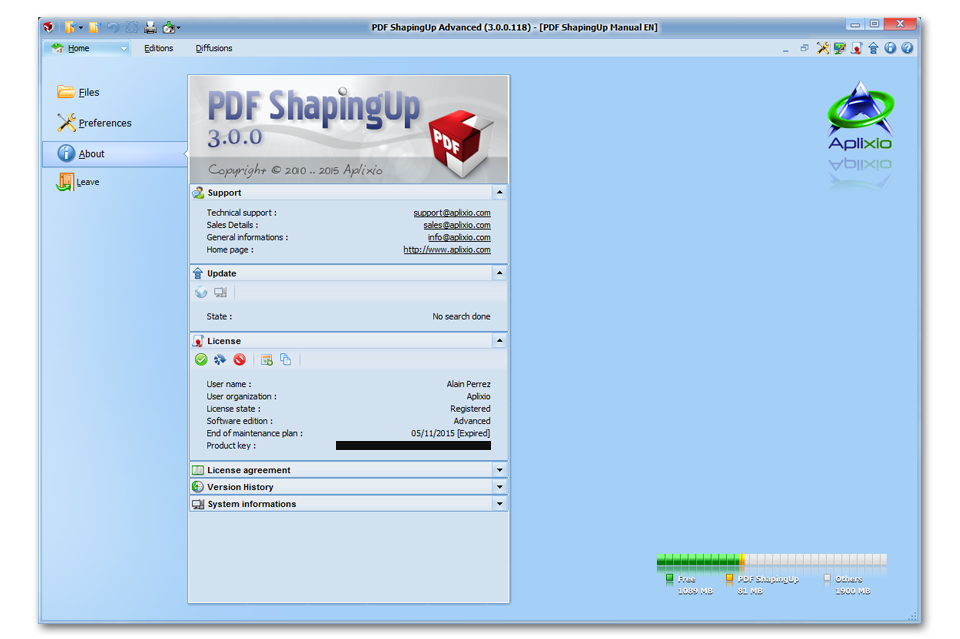Click the license certificate icon in top-right toolbar
960x639 pixels.
(x=857, y=48)
